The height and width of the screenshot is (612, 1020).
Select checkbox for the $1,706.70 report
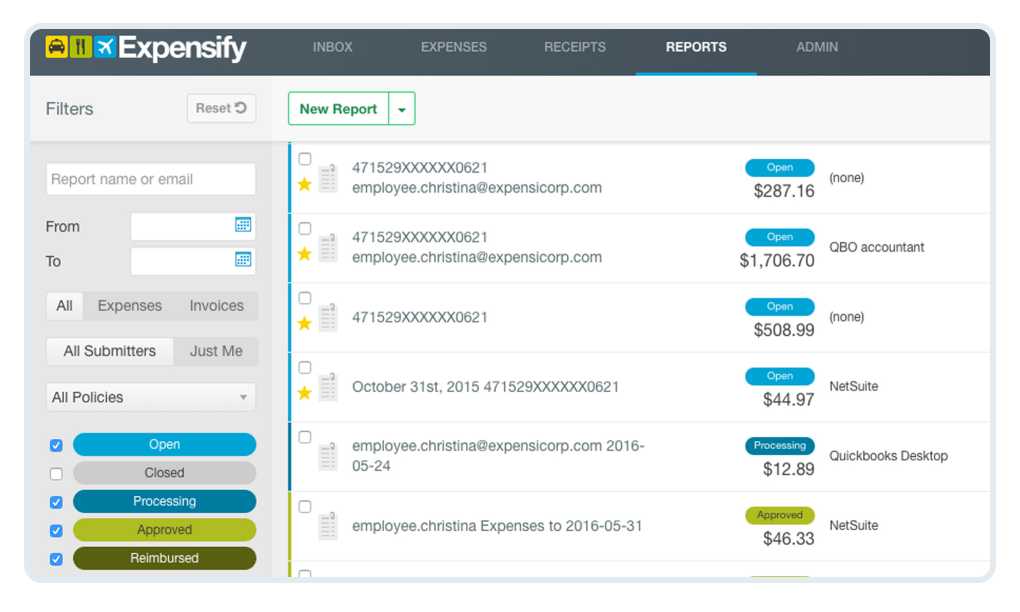click(304, 228)
